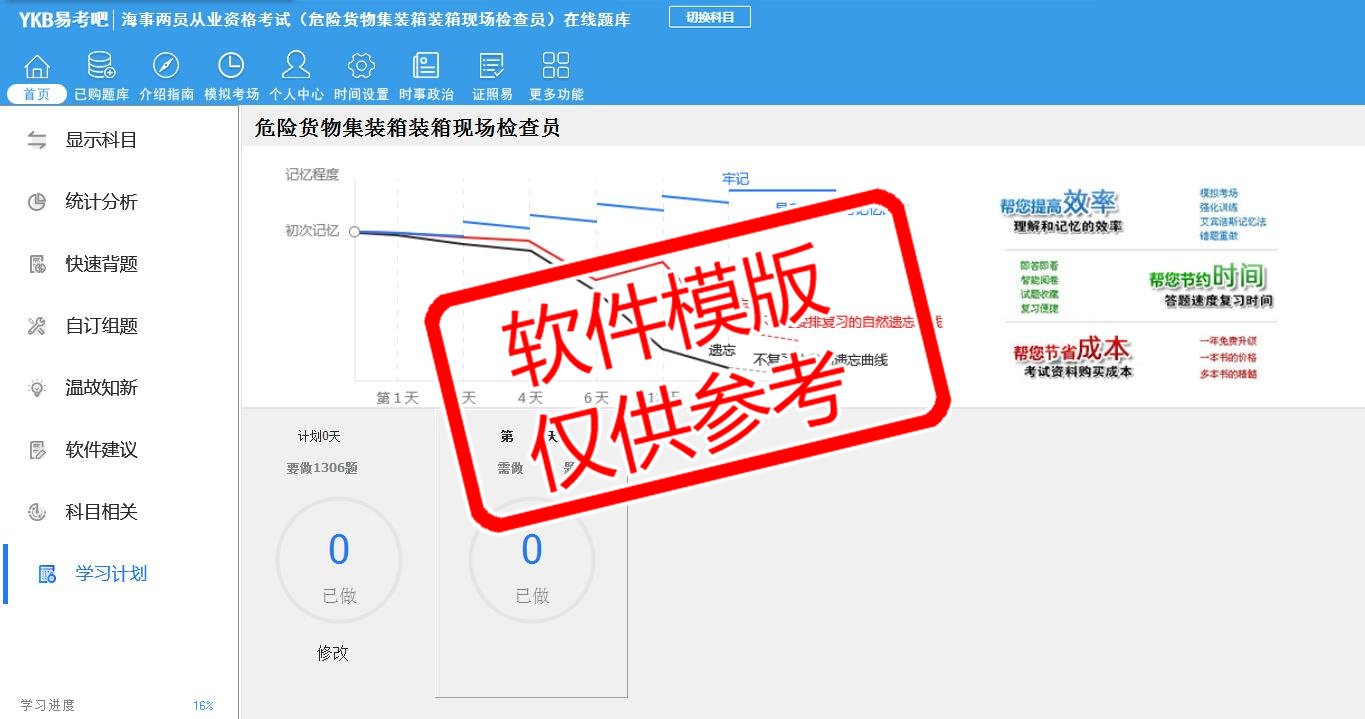1365x719 pixels.
Task: Open 时事政治 news icon
Action: [x=426, y=67]
